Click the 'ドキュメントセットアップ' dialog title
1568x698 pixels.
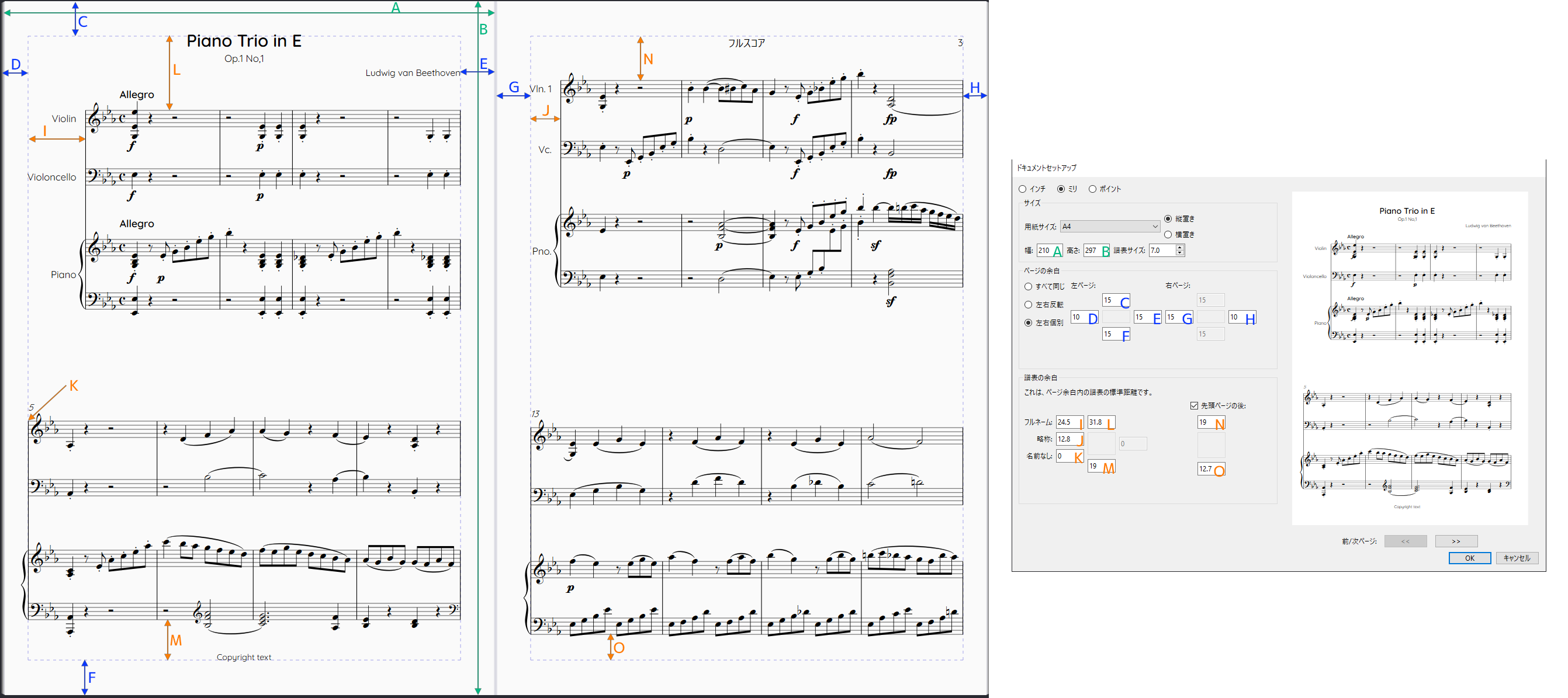click(x=1046, y=168)
